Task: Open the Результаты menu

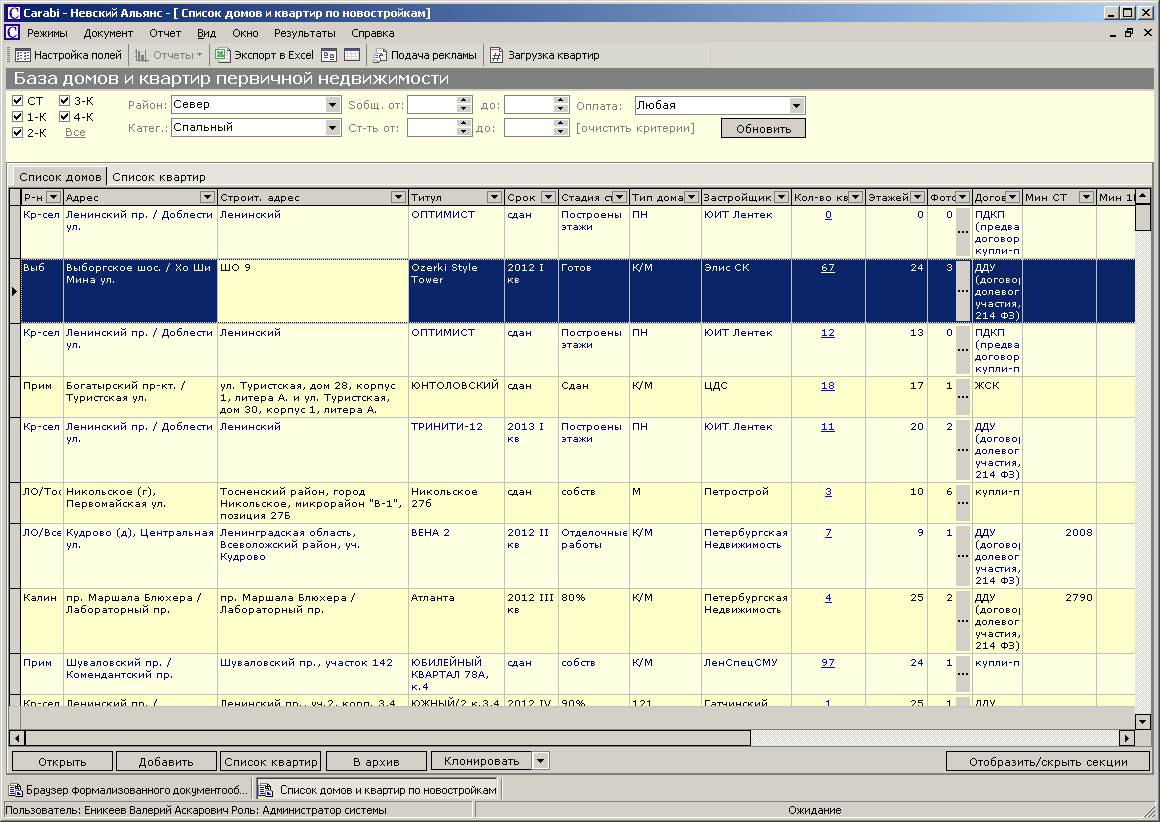Action: click(304, 33)
